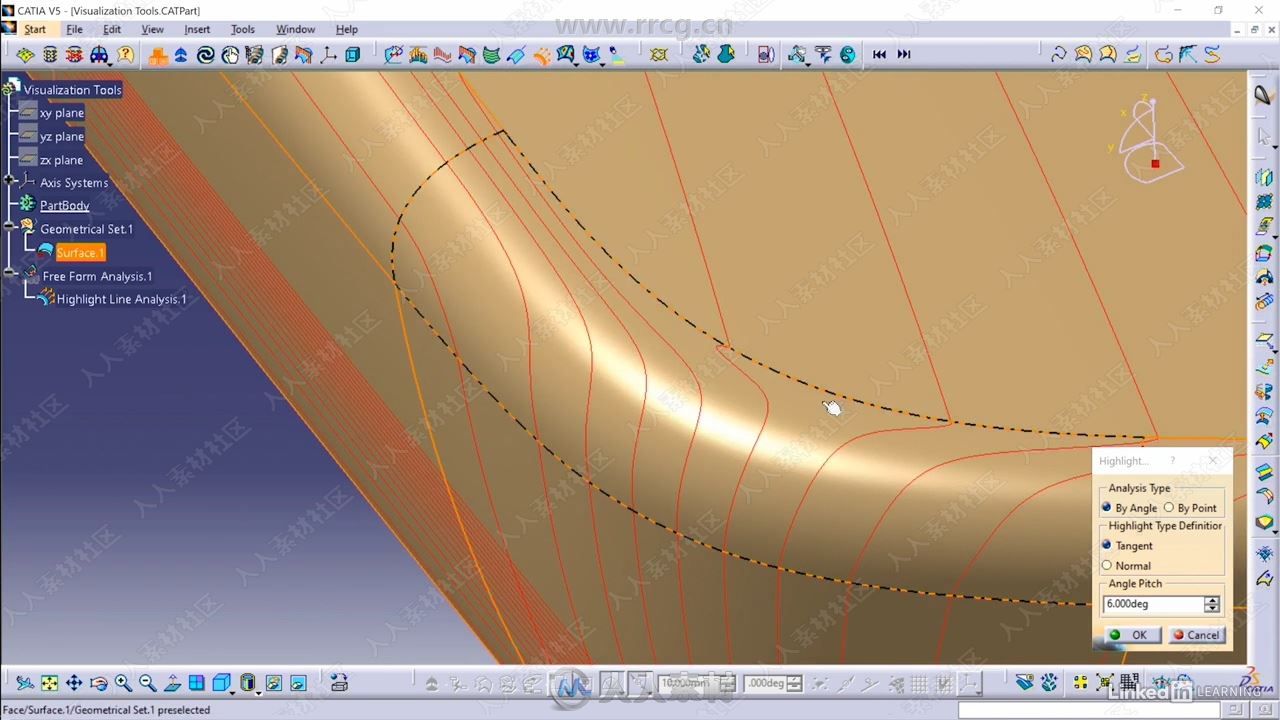
Task: Open the File menu
Action: 74,29
